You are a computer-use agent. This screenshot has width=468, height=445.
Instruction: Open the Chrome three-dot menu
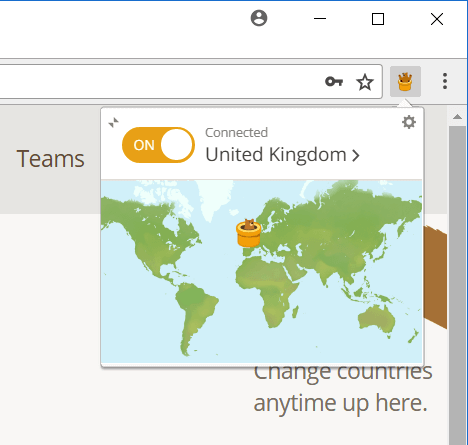445,81
